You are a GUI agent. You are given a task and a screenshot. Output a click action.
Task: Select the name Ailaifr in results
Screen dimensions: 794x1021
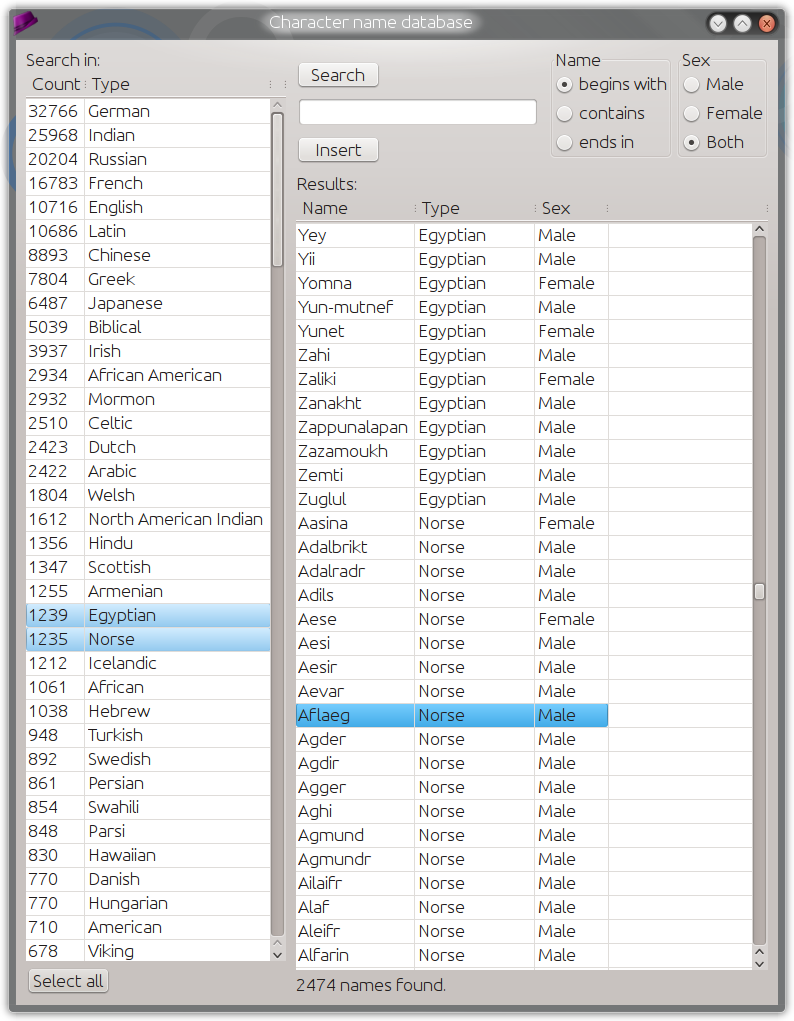tap(320, 884)
